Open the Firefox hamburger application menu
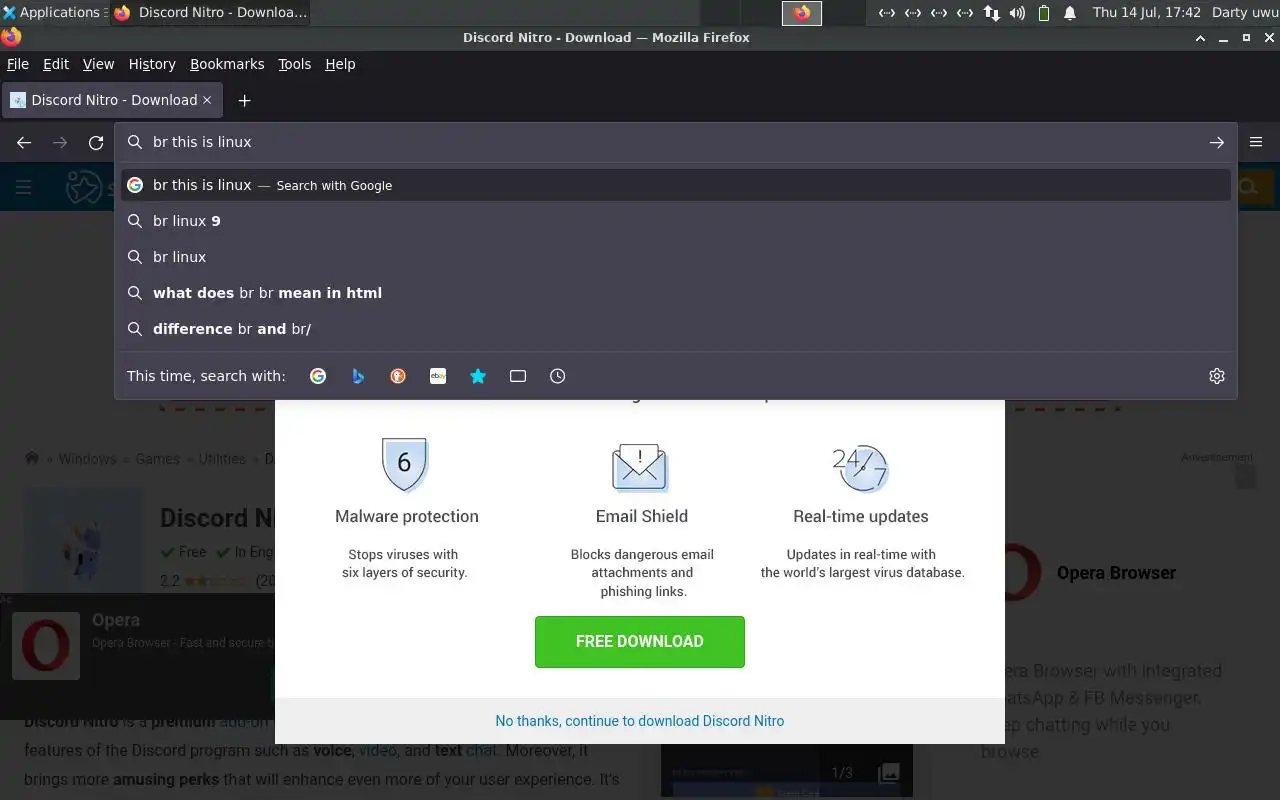 pos(1256,142)
